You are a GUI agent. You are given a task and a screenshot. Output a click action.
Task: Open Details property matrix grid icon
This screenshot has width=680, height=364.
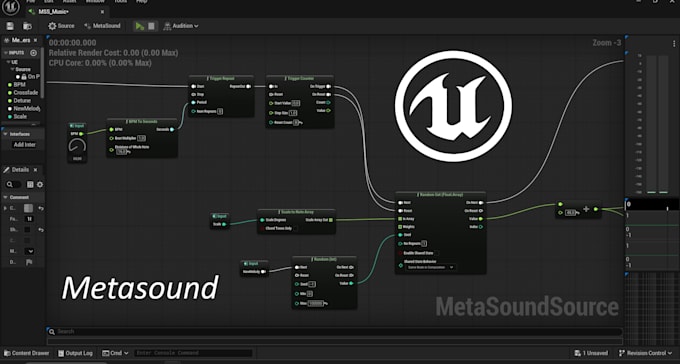30,185
